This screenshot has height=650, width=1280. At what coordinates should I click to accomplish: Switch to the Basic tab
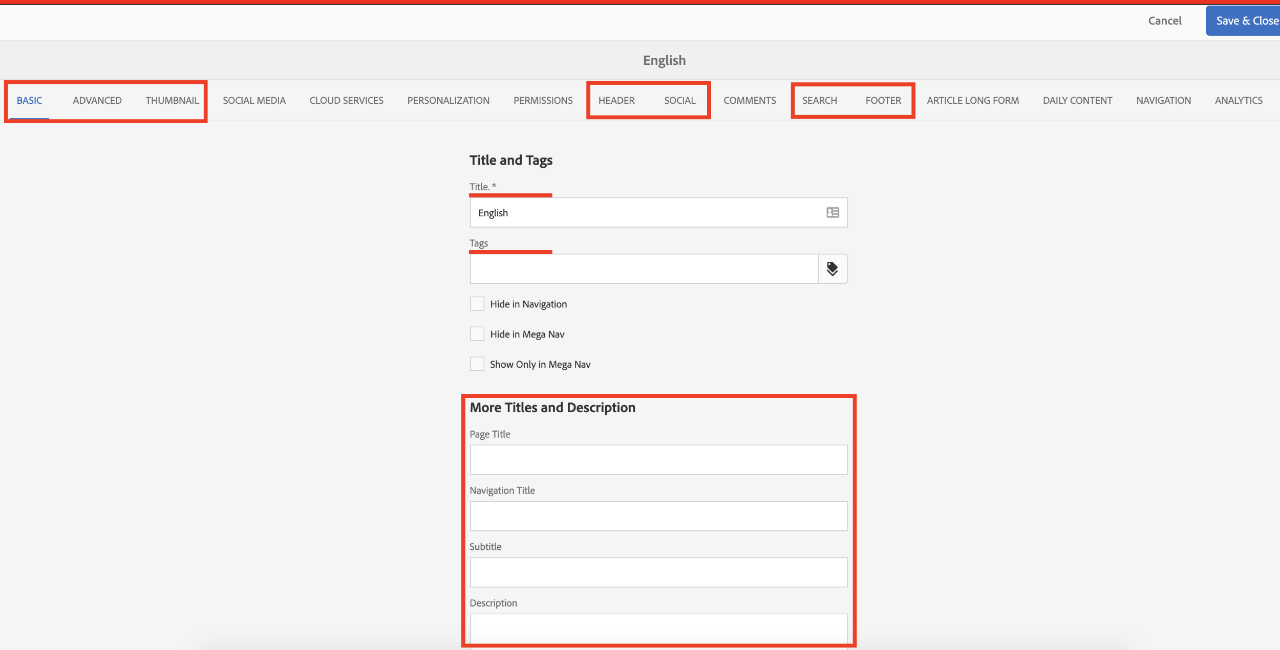(29, 101)
